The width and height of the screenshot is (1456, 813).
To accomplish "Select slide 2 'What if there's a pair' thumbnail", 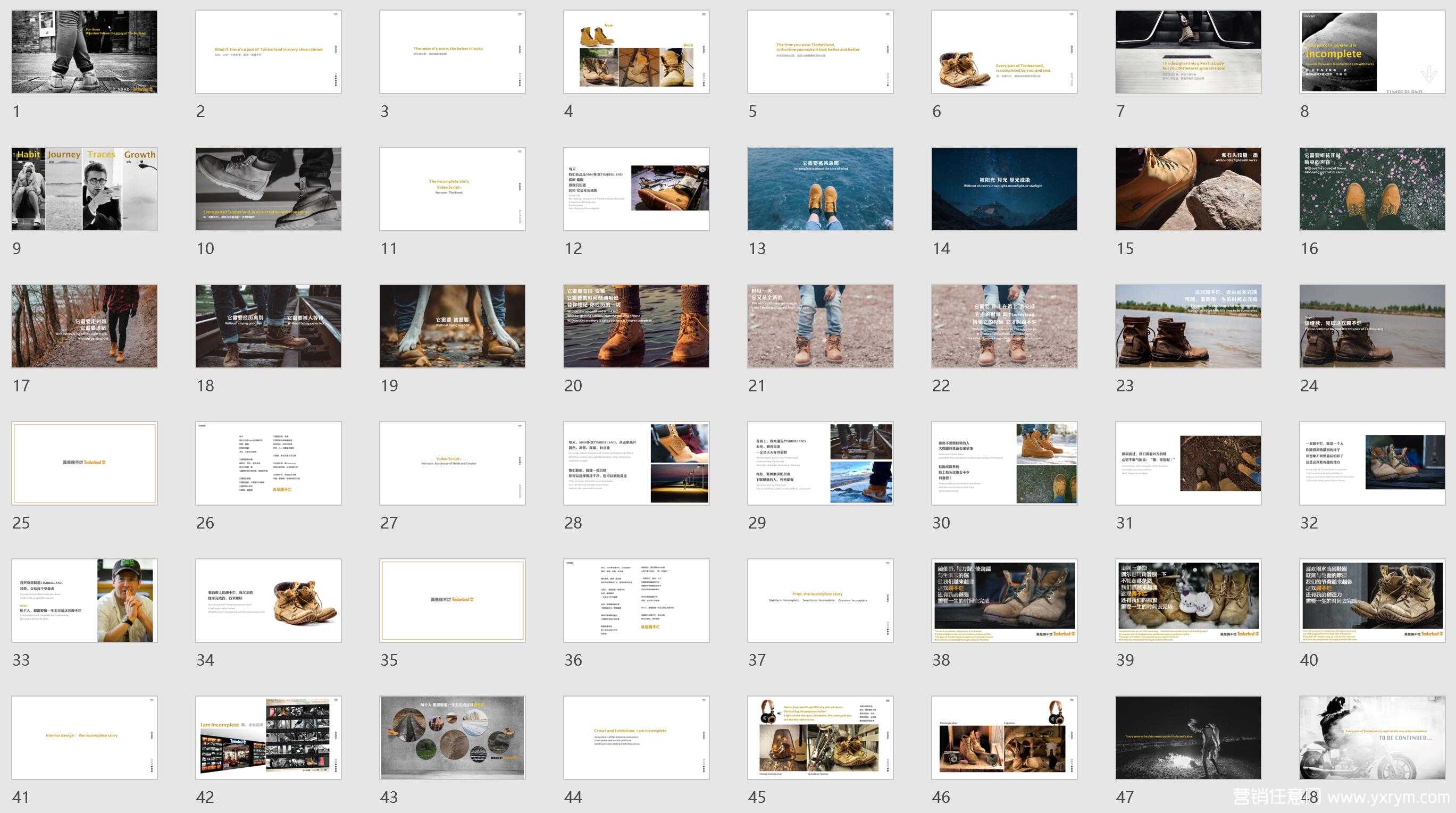I will (x=269, y=52).
